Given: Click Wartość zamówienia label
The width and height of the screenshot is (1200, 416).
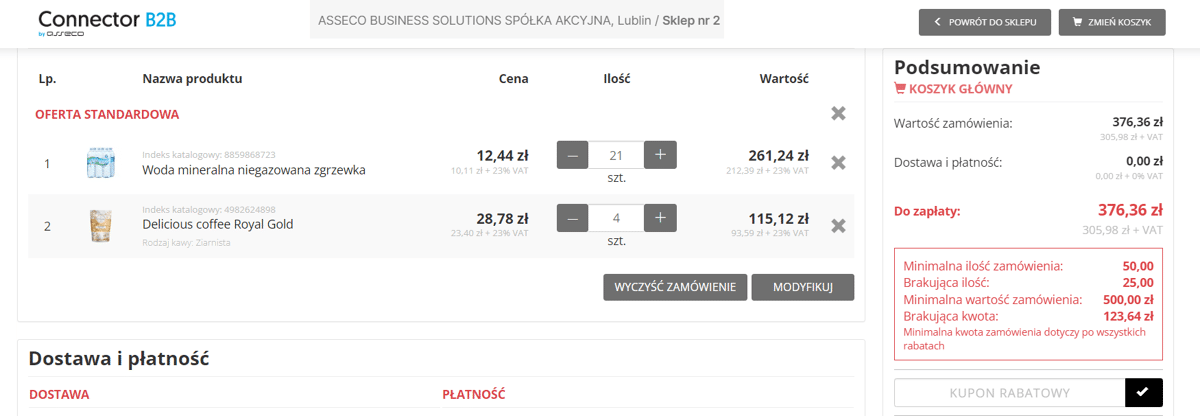Looking at the screenshot, I should coord(953,123).
